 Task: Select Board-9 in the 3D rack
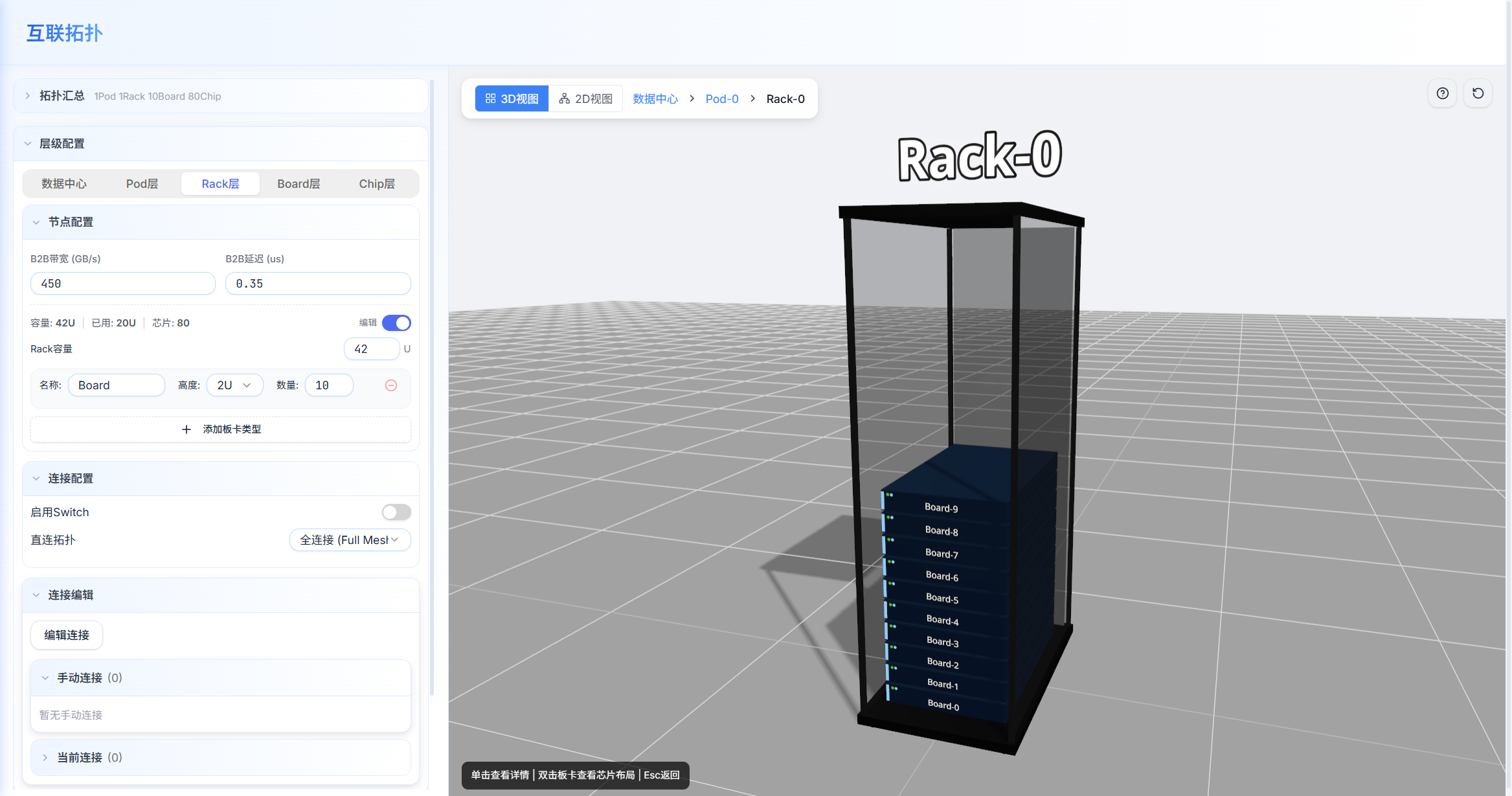pyautogui.click(x=941, y=508)
